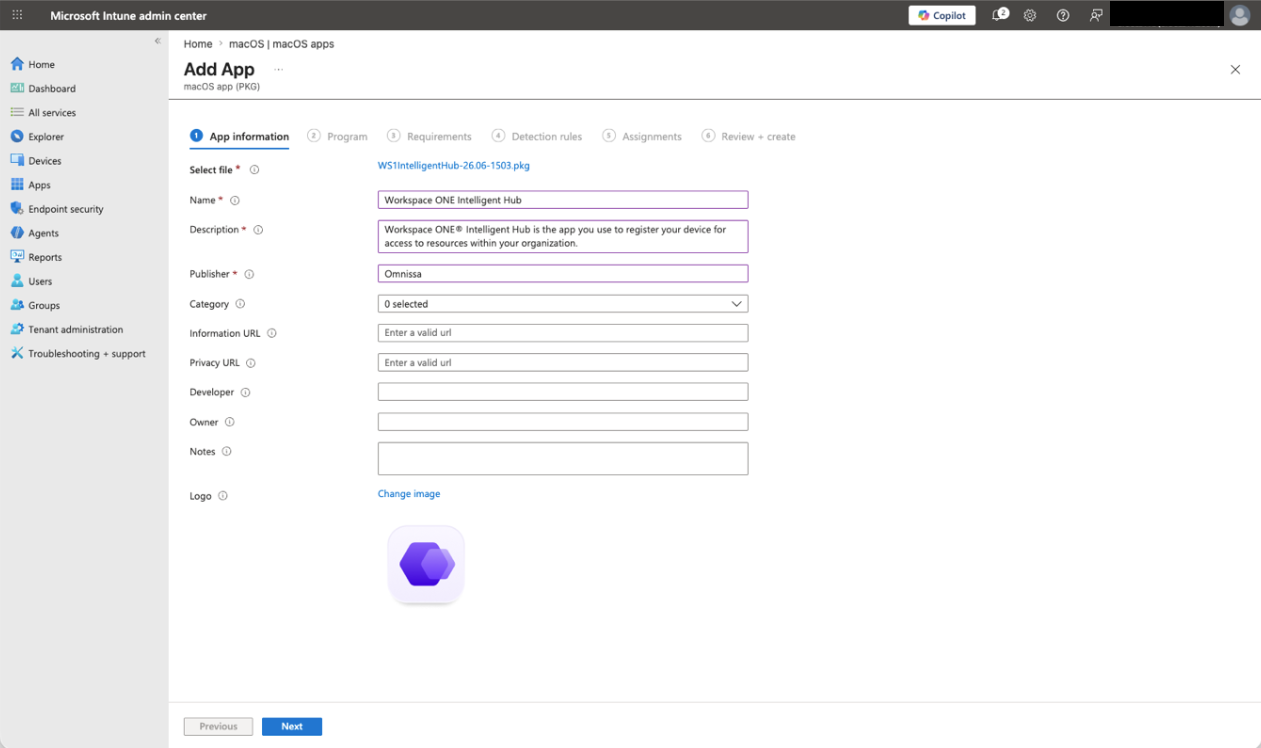
Task: Click the Previous button
Action: click(218, 727)
